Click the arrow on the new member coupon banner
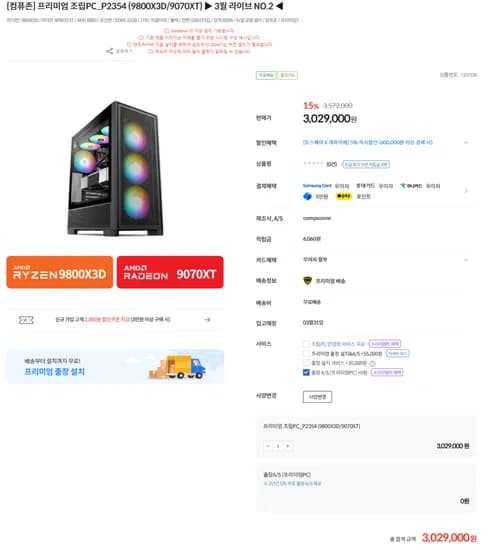488x550 pixels. click(207, 320)
